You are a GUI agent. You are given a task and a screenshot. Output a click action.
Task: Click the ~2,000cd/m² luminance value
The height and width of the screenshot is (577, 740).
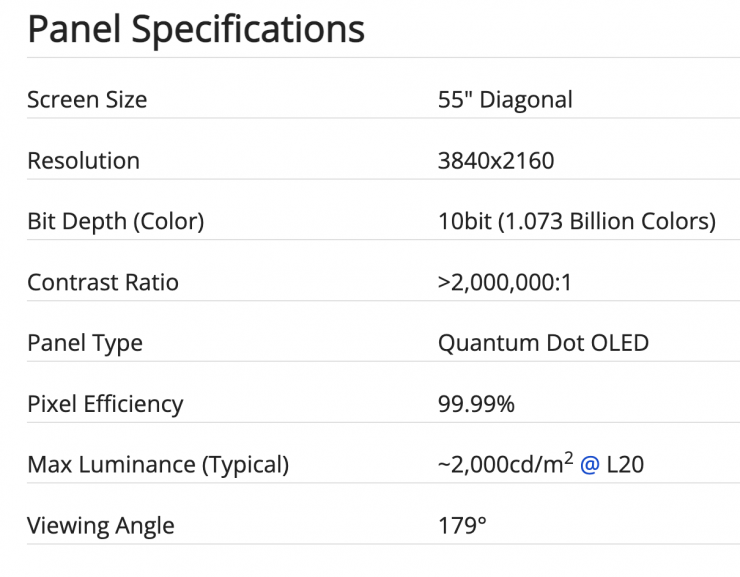click(x=504, y=465)
